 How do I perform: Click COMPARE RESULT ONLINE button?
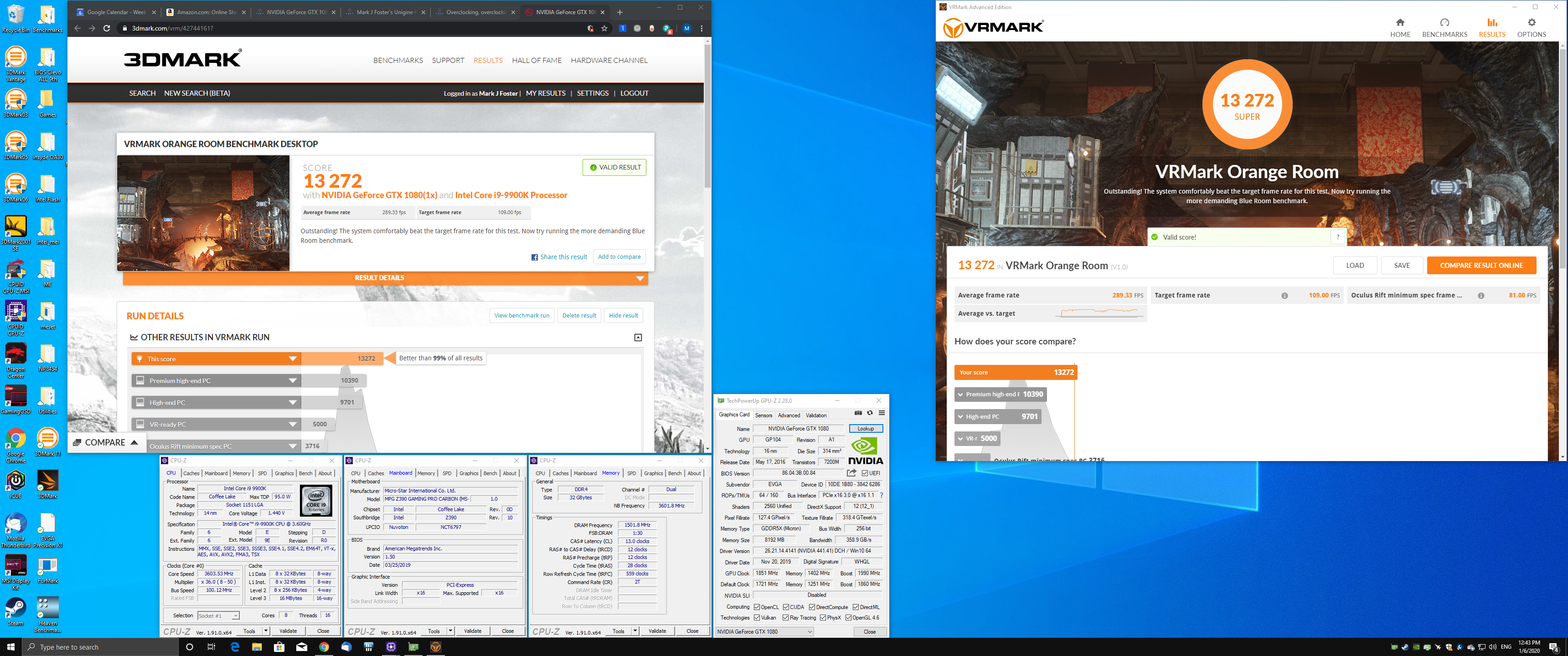coord(1480,265)
